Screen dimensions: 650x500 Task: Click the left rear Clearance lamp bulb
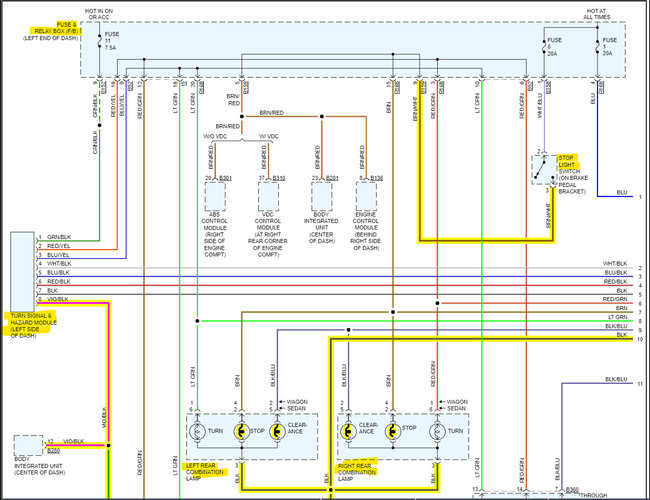pos(277,431)
